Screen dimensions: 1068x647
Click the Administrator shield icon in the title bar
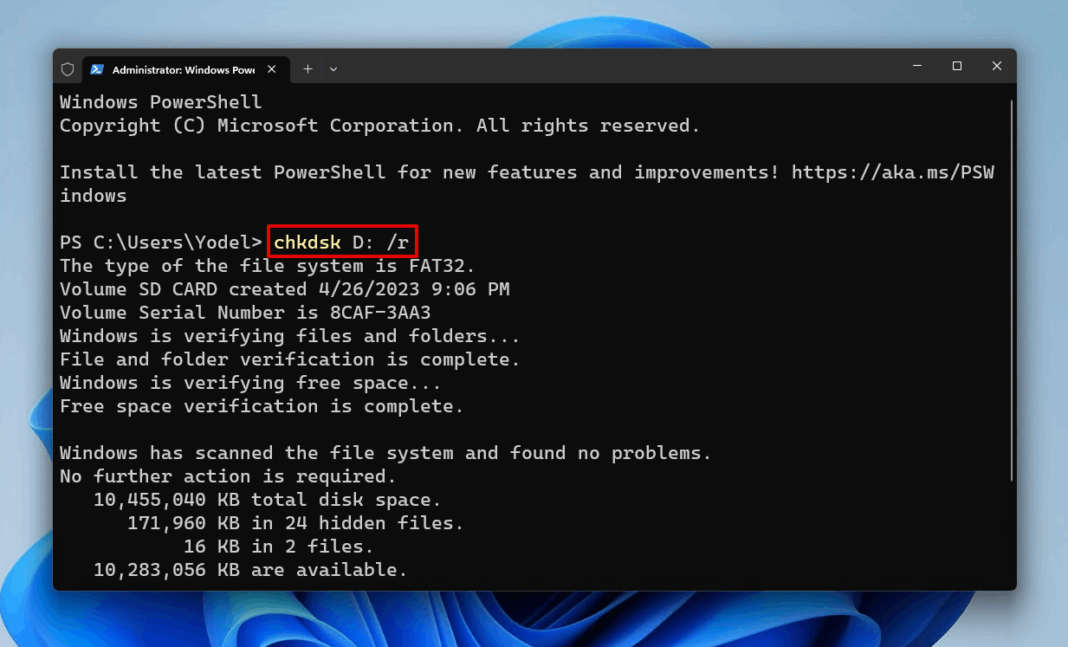point(67,67)
